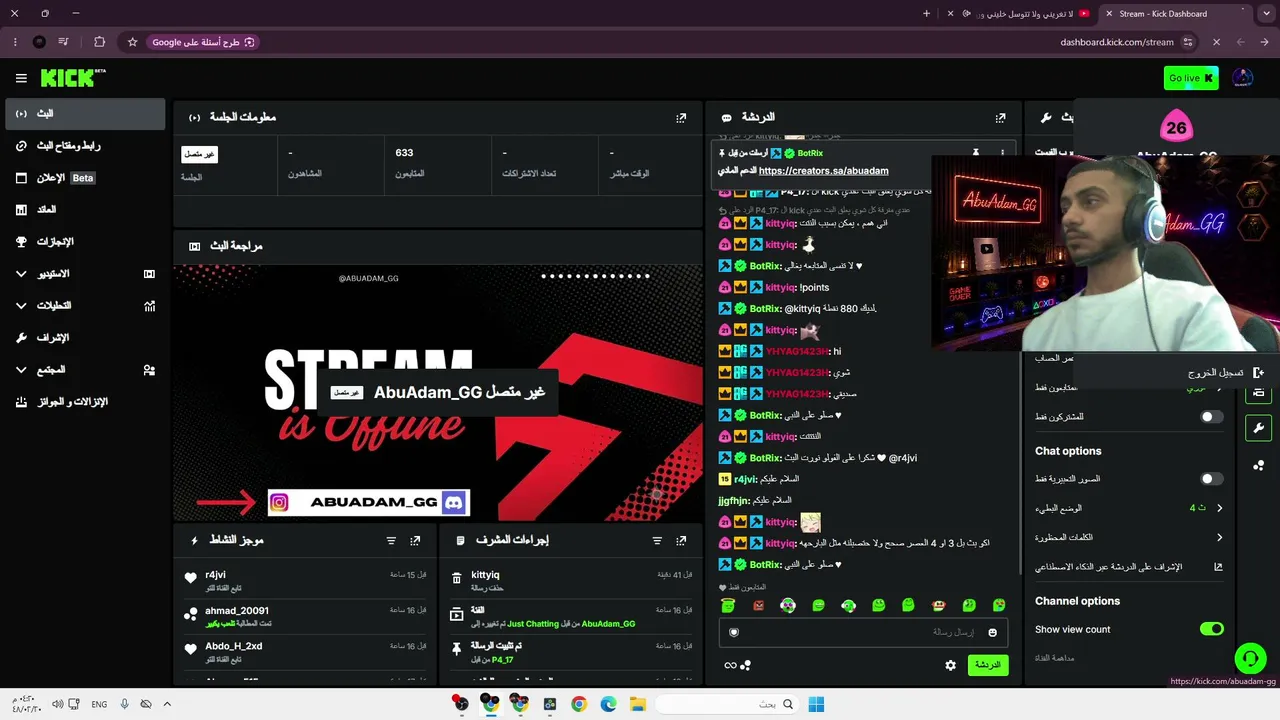
Task: Open الإنجازات achievements sidebar item
Action: (84, 242)
